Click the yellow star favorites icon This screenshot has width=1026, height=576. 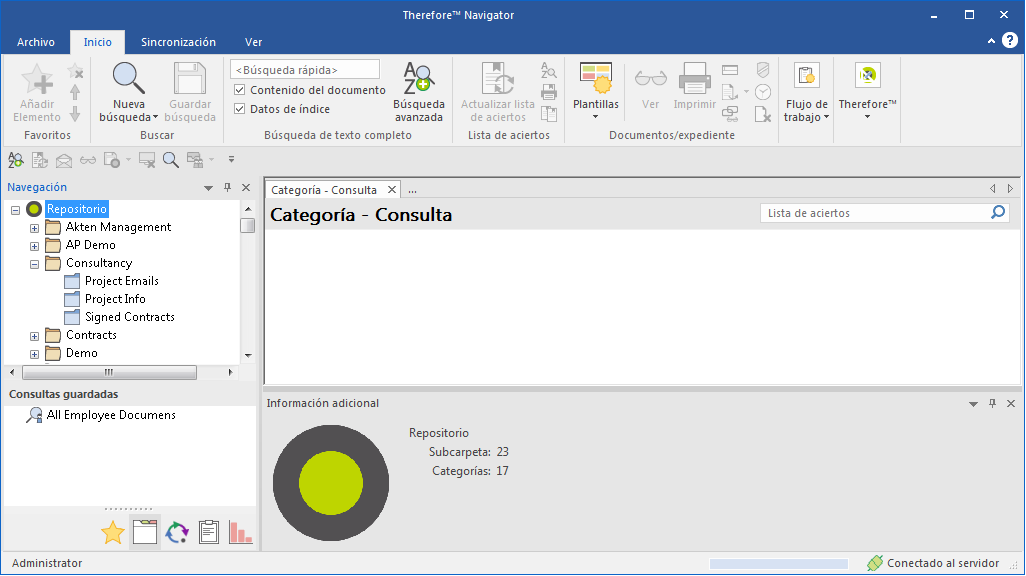tap(113, 533)
